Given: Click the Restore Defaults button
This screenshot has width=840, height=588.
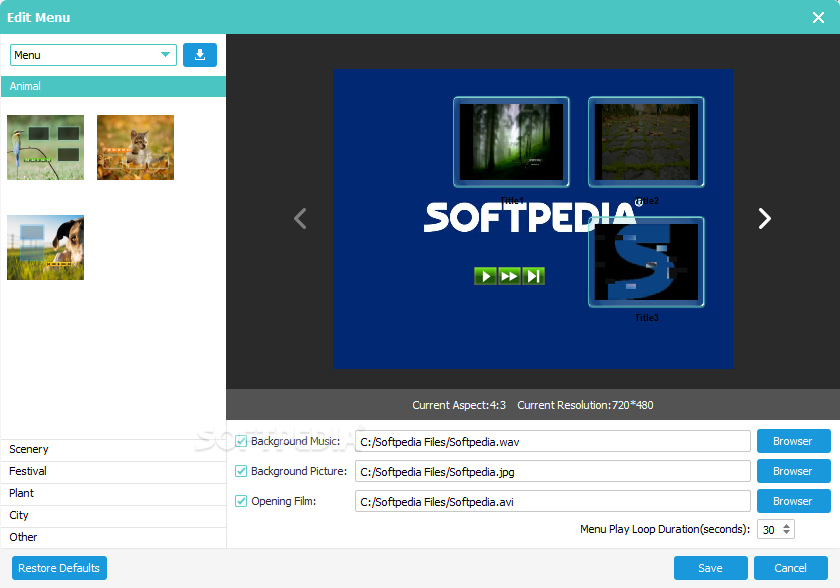Looking at the screenshot, I should click(59, 568).
